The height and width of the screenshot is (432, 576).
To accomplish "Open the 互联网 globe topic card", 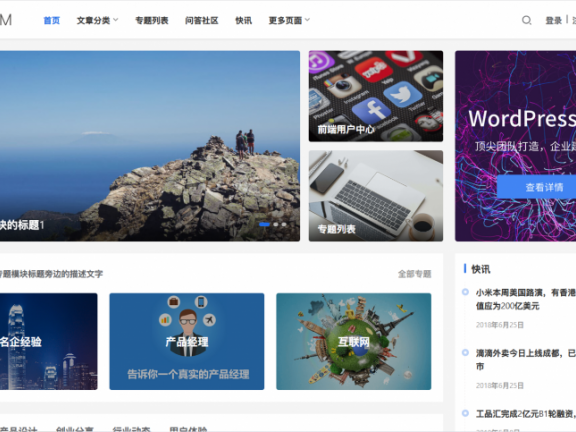I will coord(354,341).
